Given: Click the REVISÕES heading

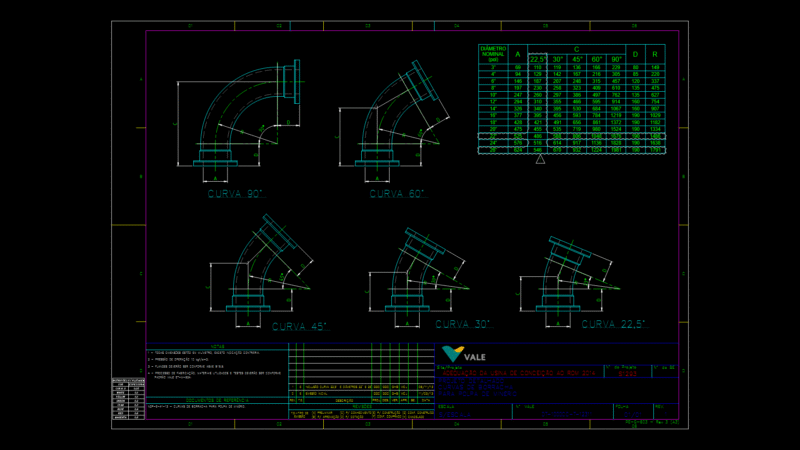Looking at the screenshot, I should click(x=362, y=407).
